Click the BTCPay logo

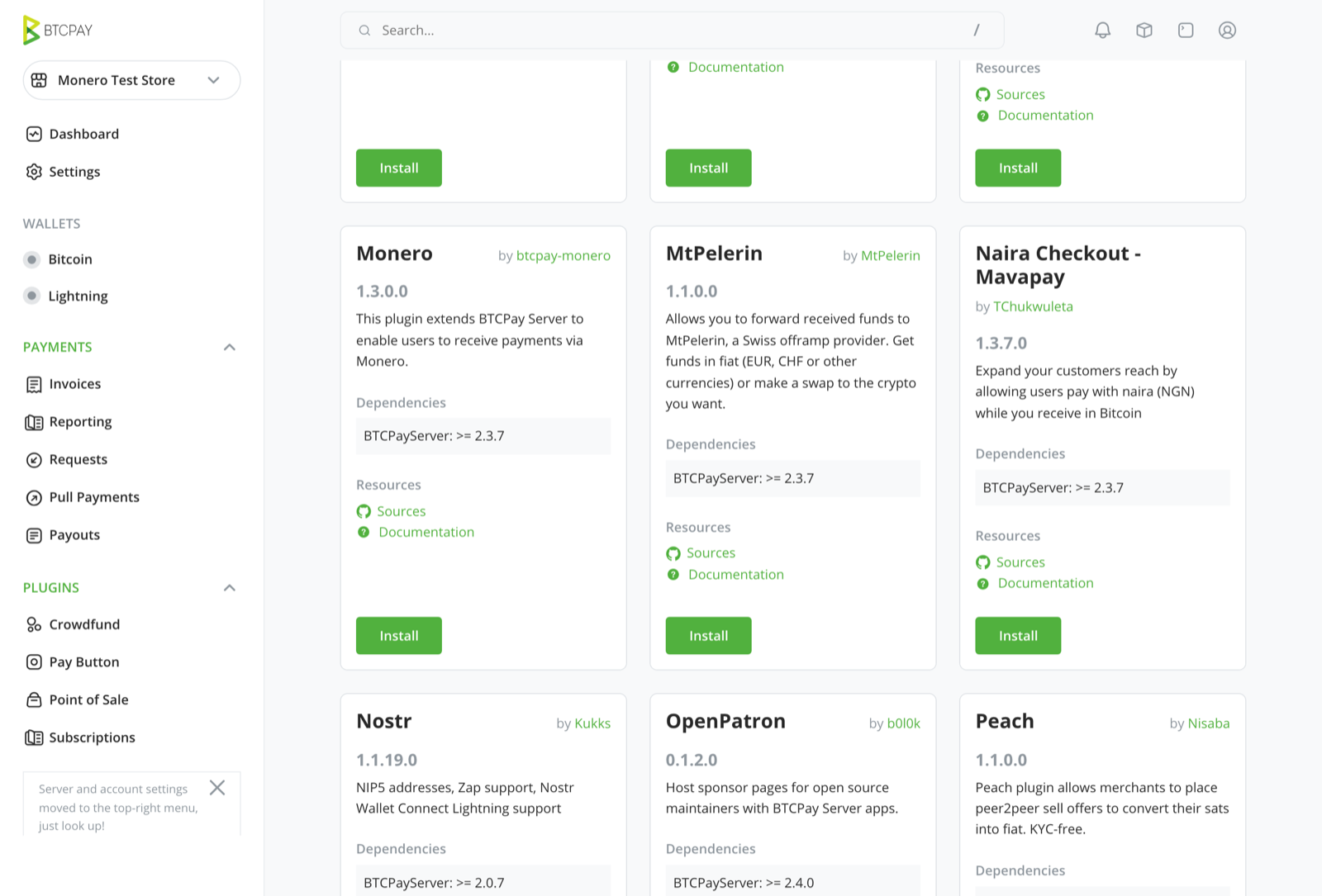(58, 31)
